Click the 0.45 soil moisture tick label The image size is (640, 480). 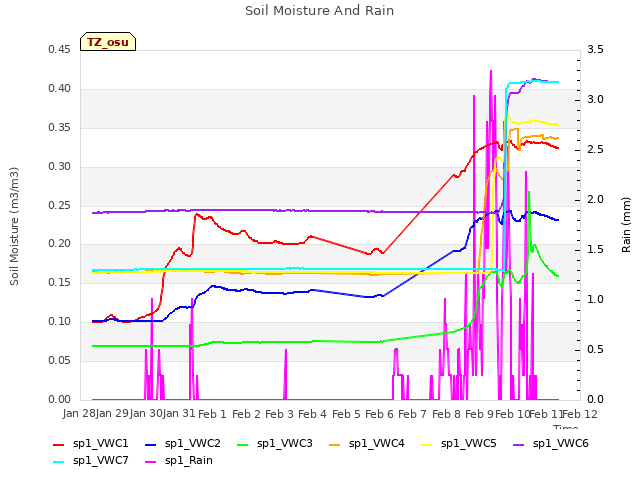(59, 49)
